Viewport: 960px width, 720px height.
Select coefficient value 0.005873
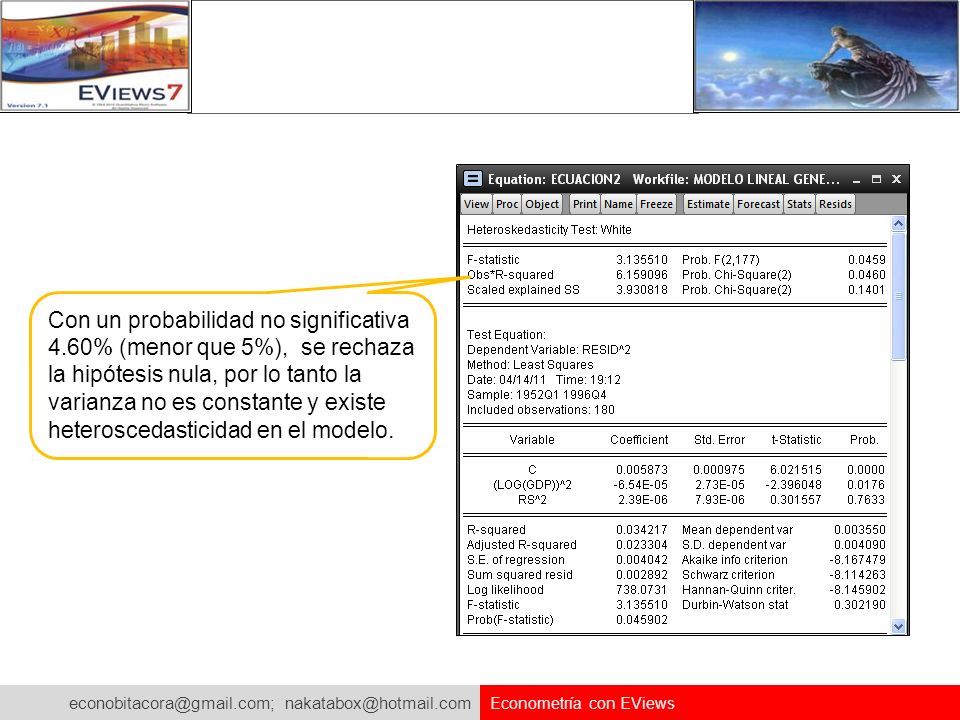pos(642,470)
